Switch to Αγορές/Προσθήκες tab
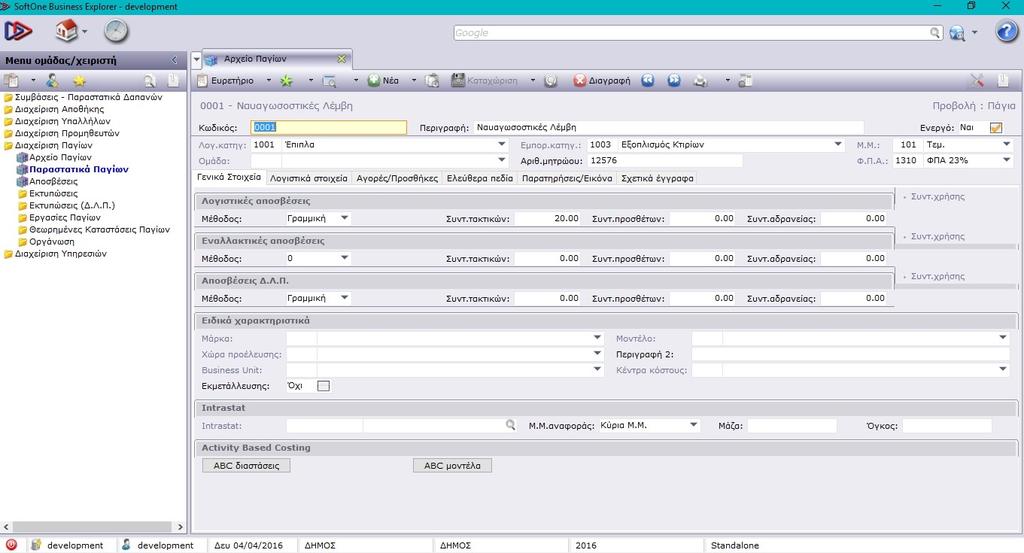This screenshot has width=1024, height=553. coord(397,178)
